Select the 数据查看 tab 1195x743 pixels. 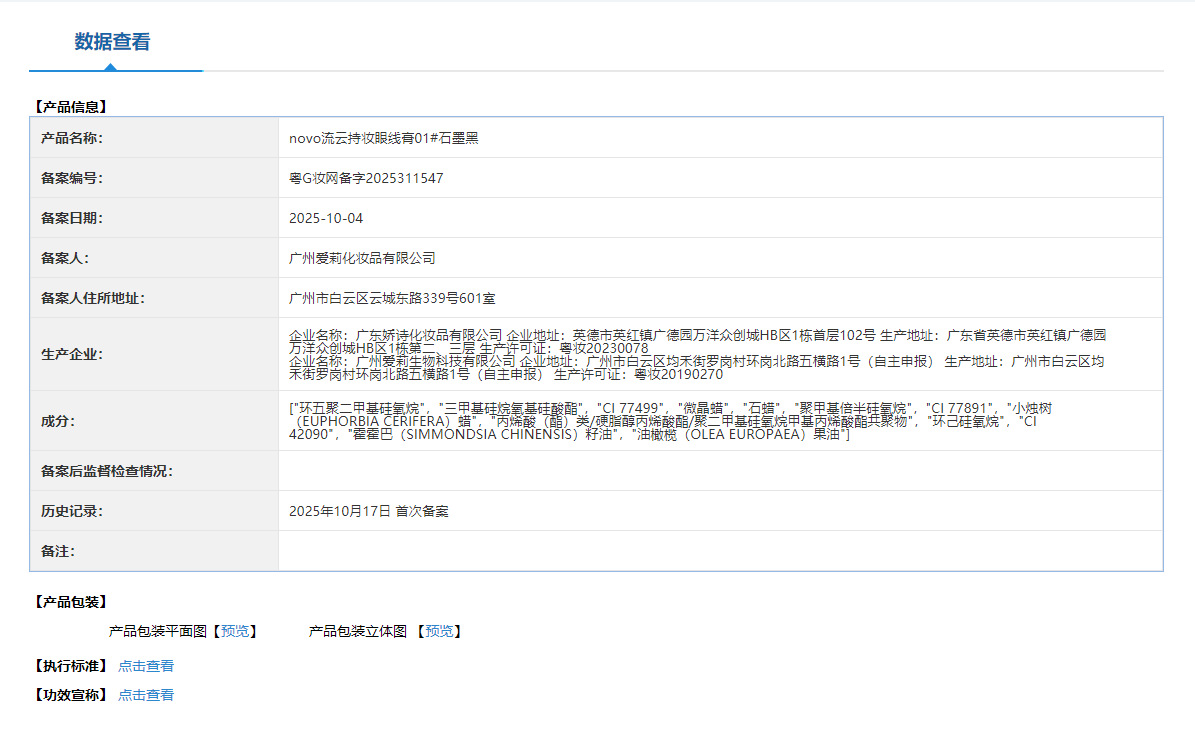click(x=113, y=42)
